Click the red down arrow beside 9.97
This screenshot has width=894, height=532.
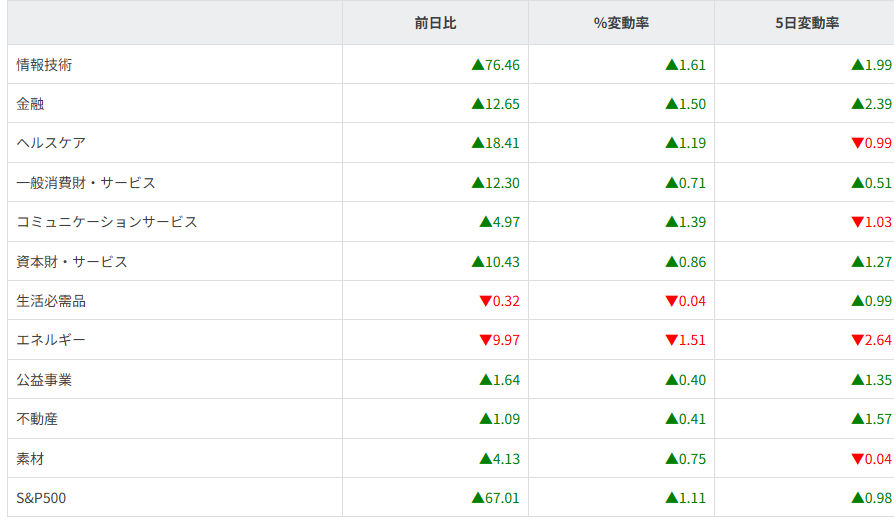485,341
